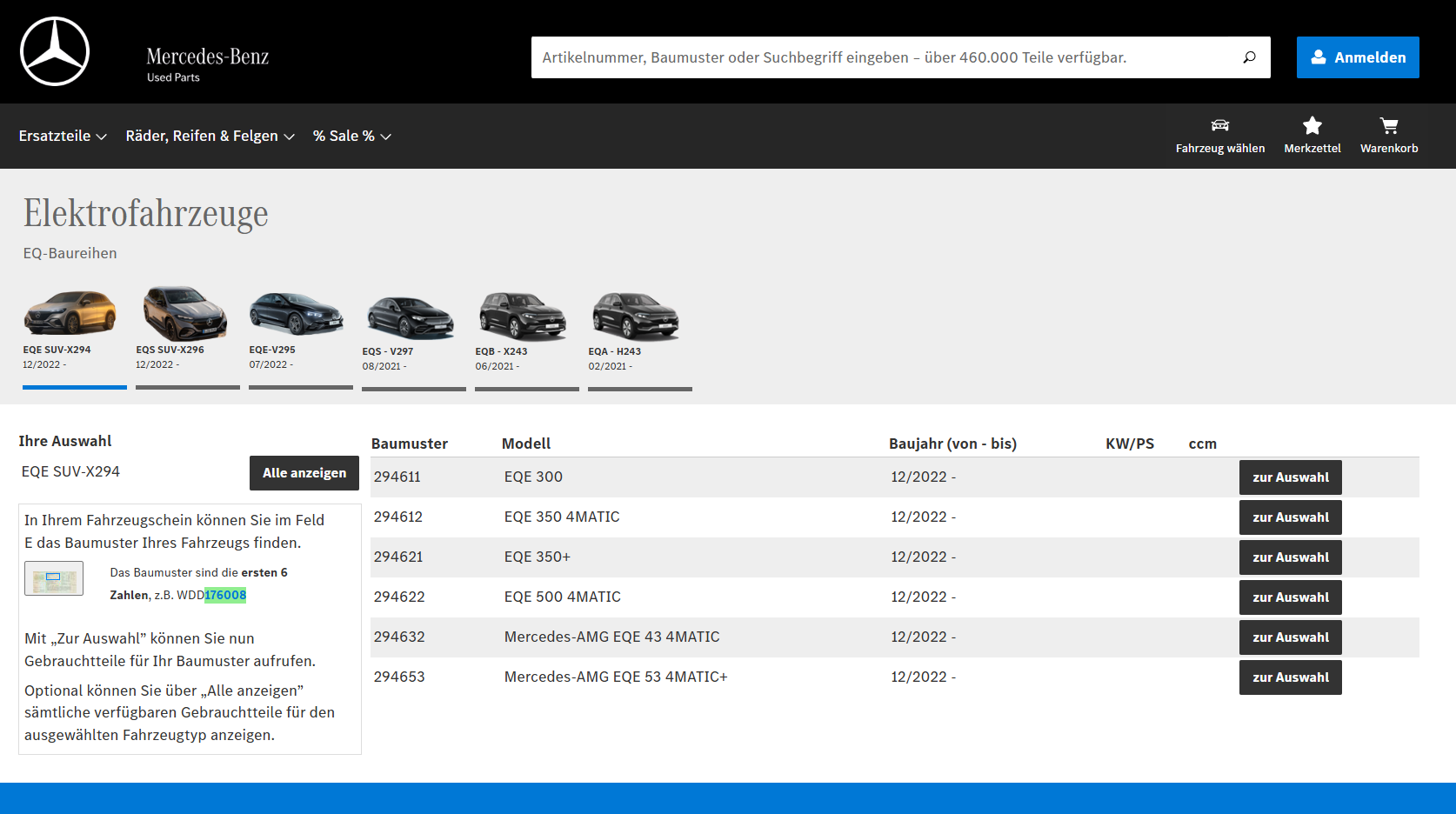Screen dimensions: 1456x814
Task: Expand the Ersatzteile dropdown menu
Action: [63, 136]
